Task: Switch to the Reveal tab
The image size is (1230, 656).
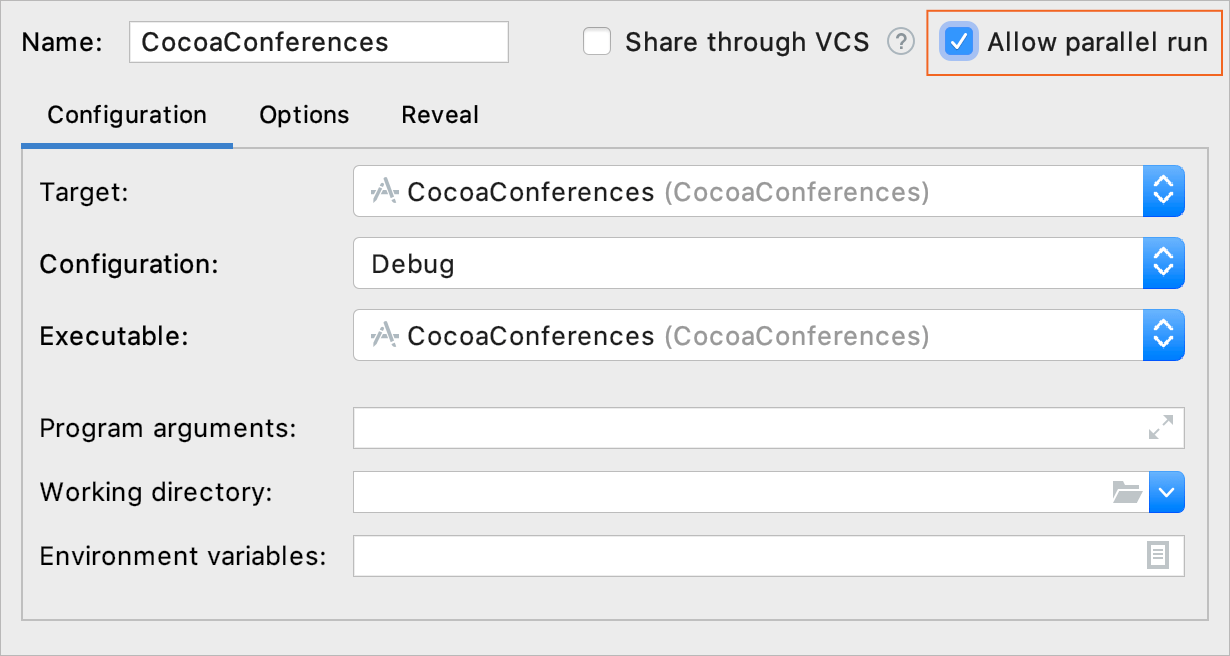Action: pyautogui.click(x=440, y=115)
